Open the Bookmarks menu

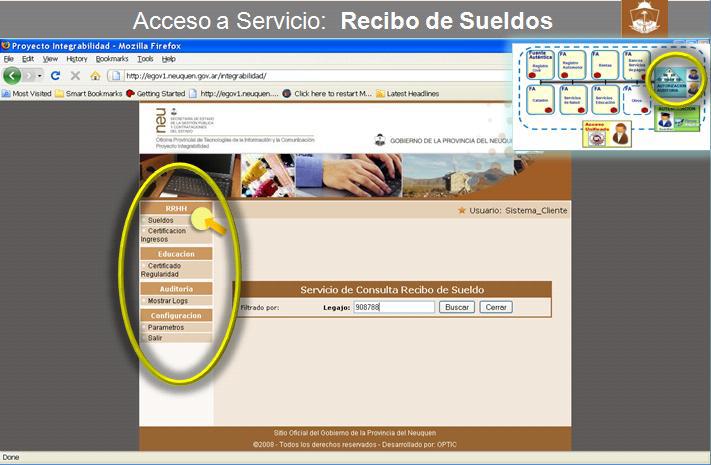112,59
